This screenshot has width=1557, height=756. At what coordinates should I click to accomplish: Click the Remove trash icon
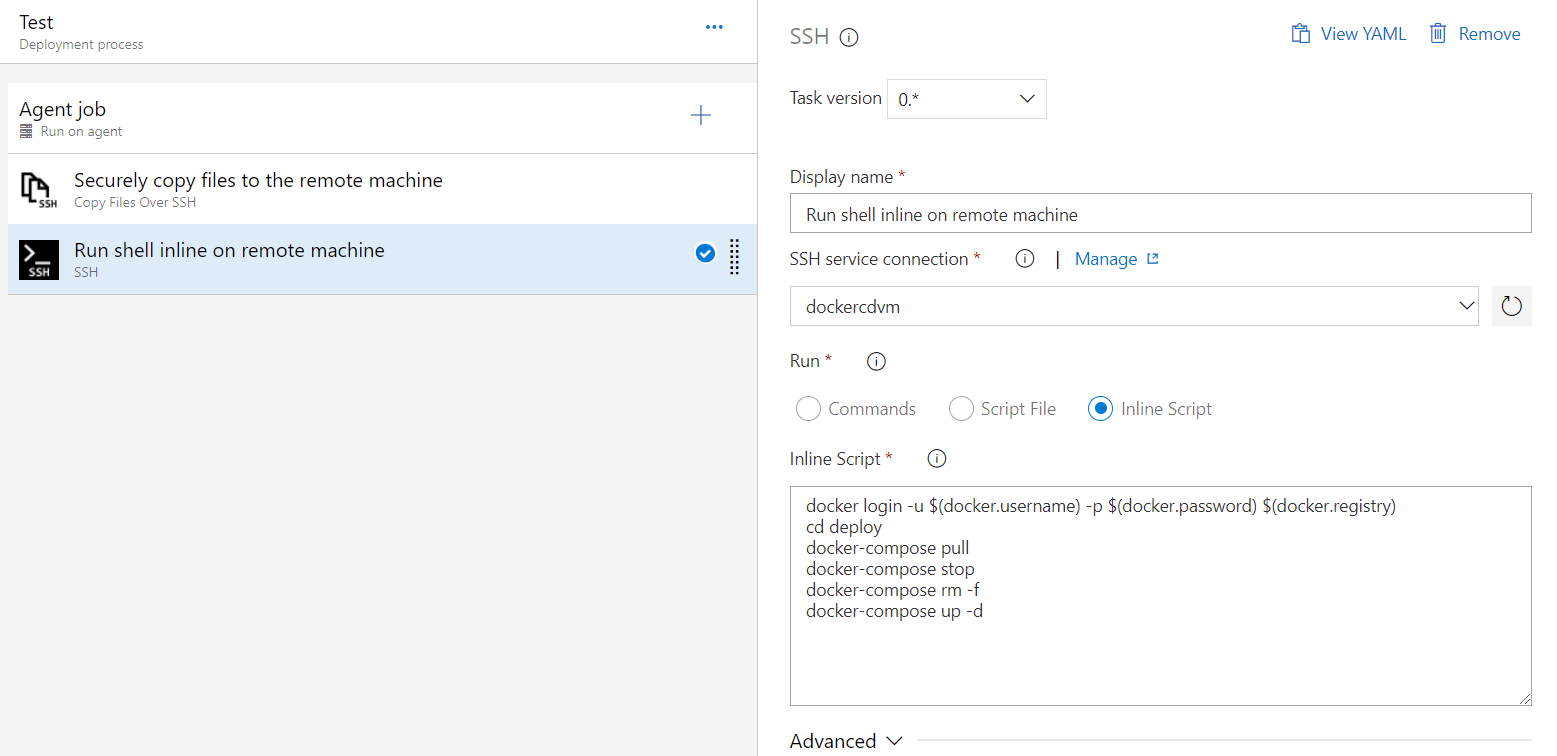pos(1438,34)
